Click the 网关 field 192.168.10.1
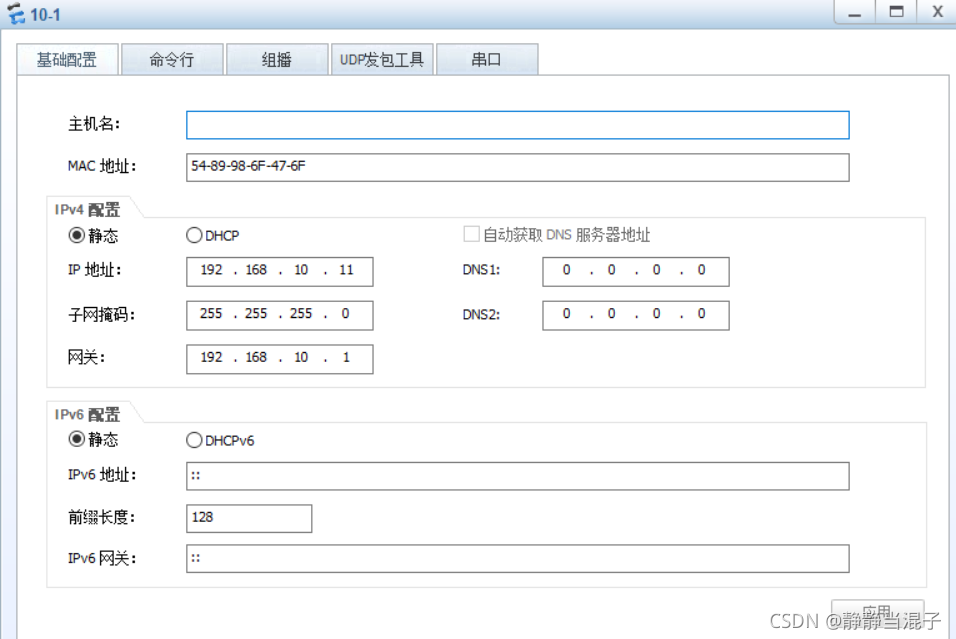The image size is (956, 639). (x=280, y=359)
